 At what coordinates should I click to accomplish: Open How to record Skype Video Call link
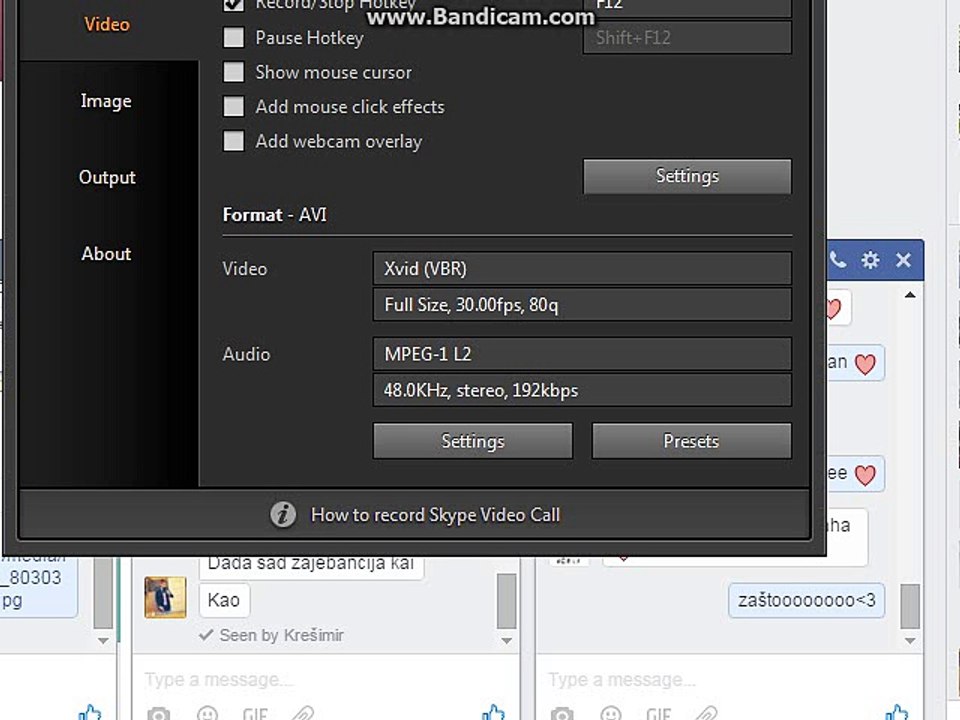[x=435, y=515]
